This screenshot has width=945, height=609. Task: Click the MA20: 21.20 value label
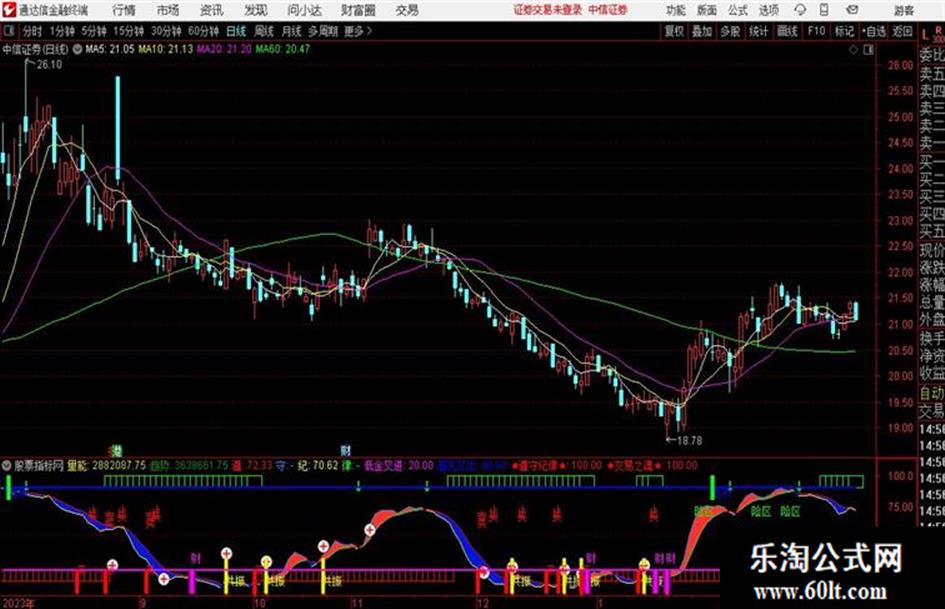click(x=224, y=49)
